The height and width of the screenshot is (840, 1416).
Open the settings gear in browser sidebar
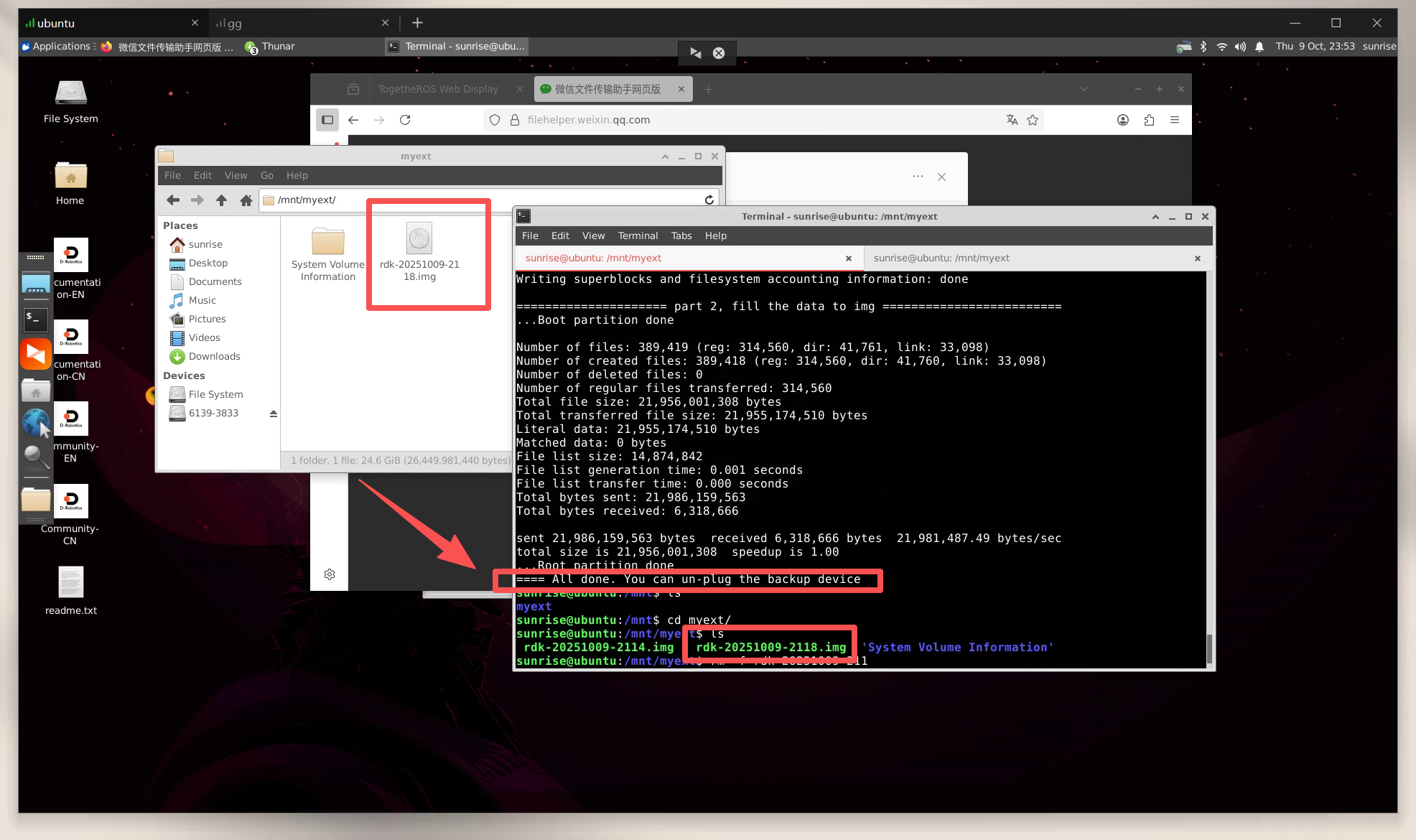[x=330, y=574]
